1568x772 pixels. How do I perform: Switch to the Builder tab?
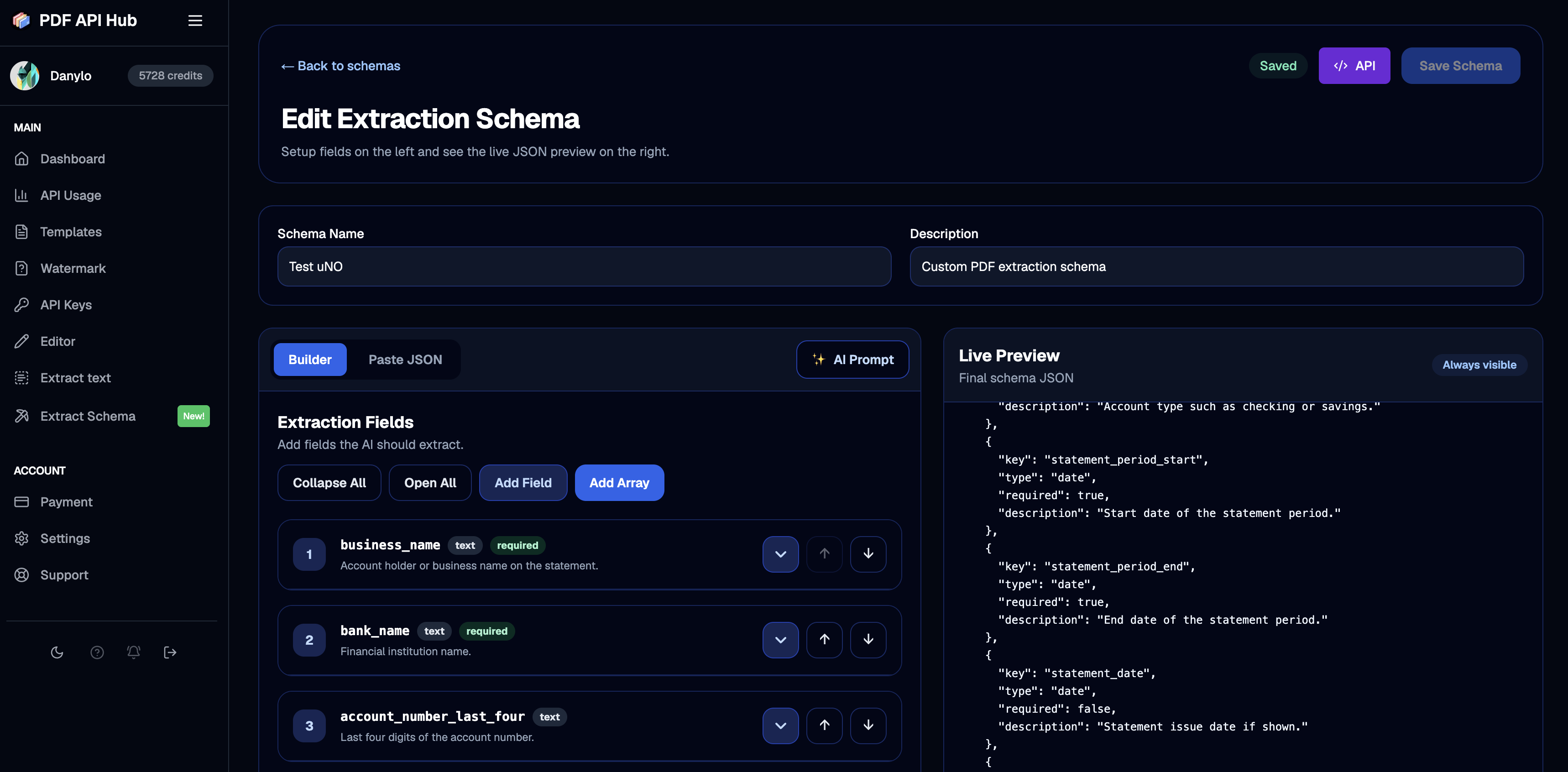[310, 360]
